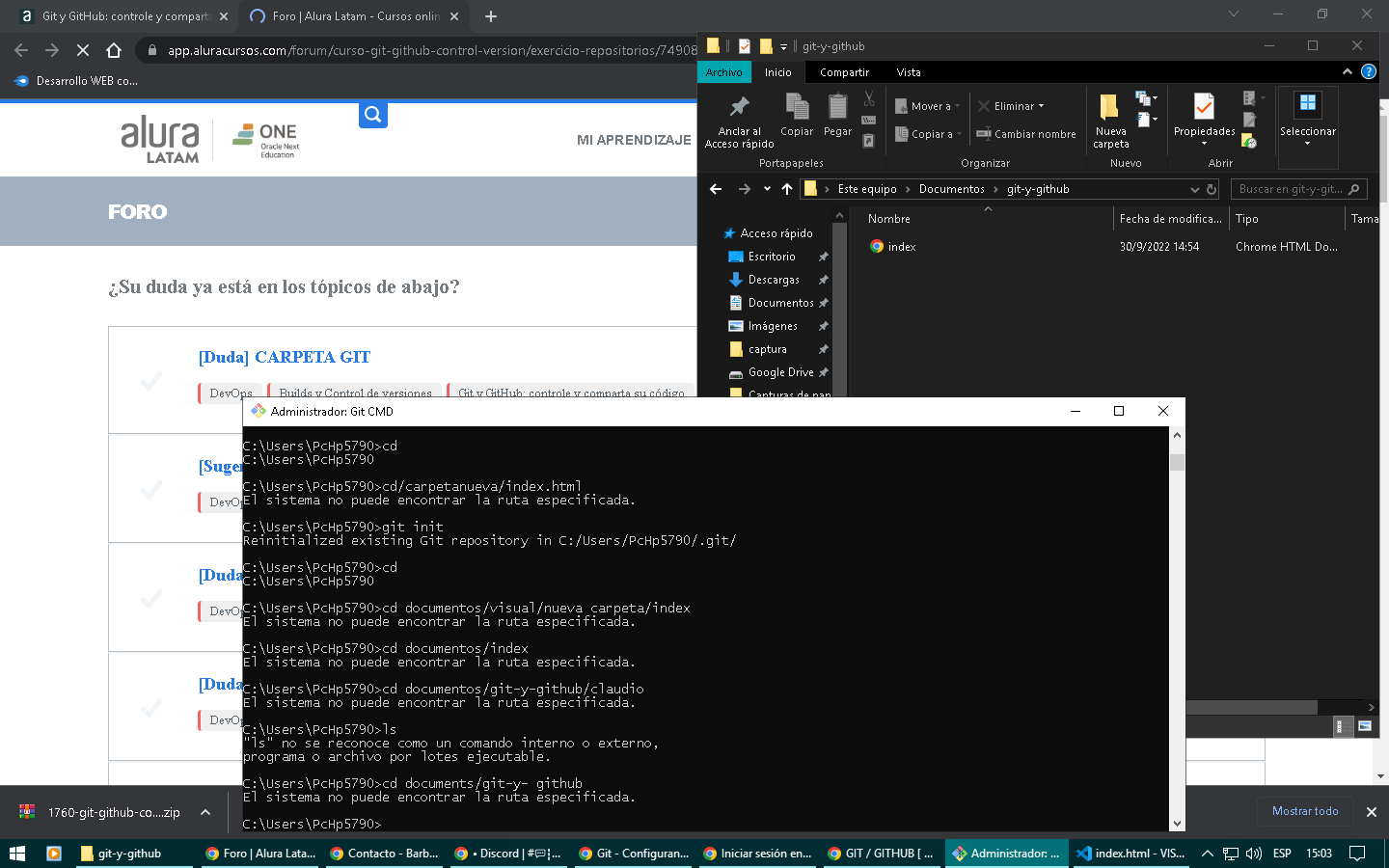The image size is (1389, 868).
Task: Click the Pegar clipboard icon
Action: coord(837,106)
